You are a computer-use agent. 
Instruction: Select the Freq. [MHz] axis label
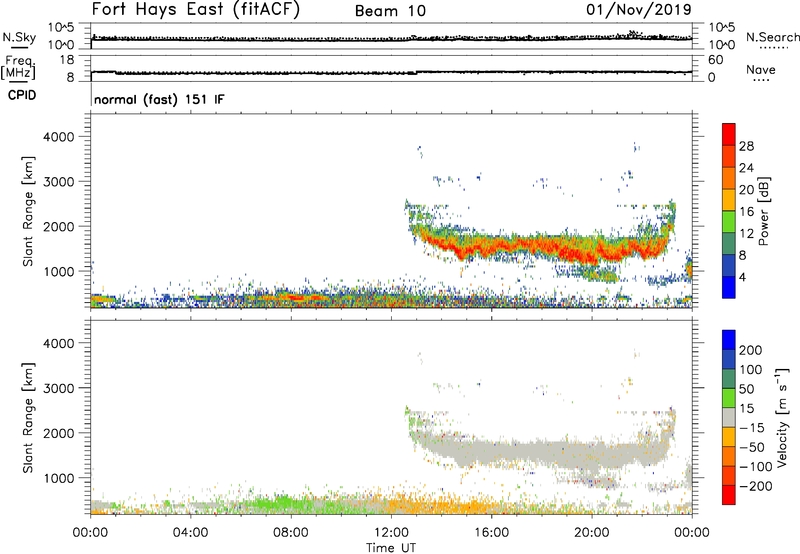(x=19, y=67)
